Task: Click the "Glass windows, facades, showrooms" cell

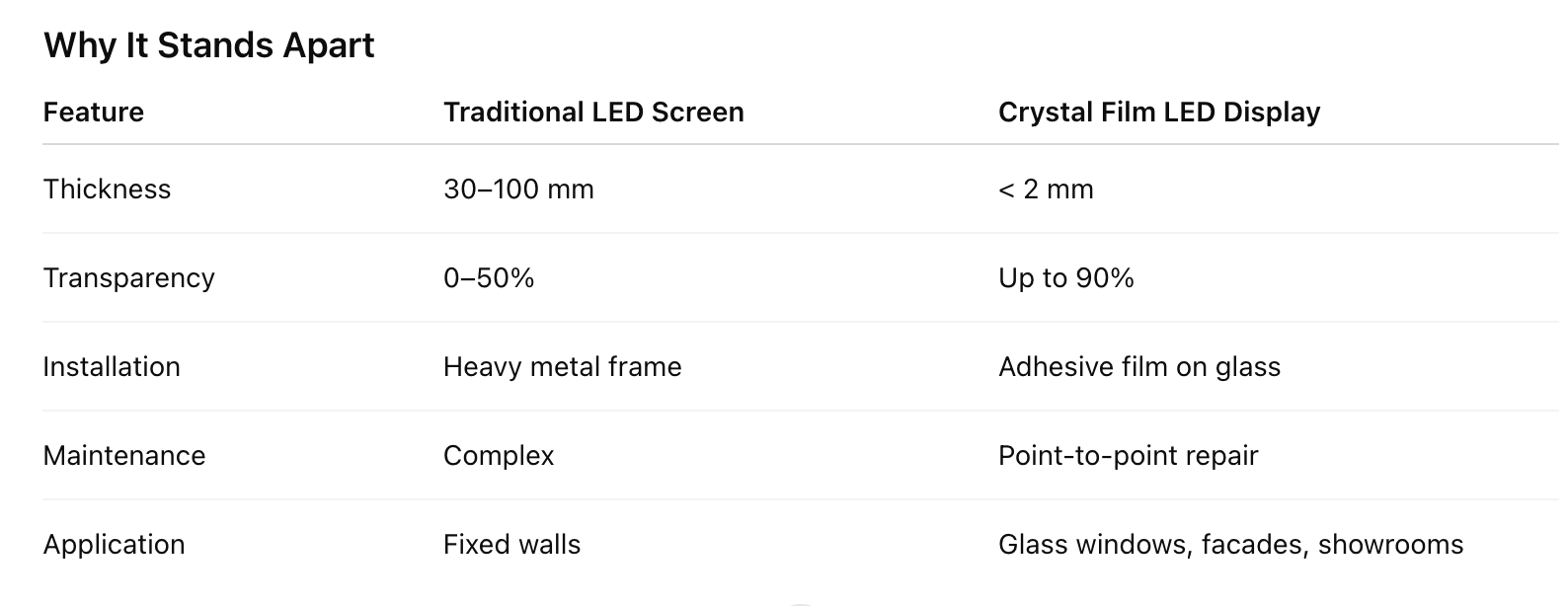Action: coord(1230,545)
